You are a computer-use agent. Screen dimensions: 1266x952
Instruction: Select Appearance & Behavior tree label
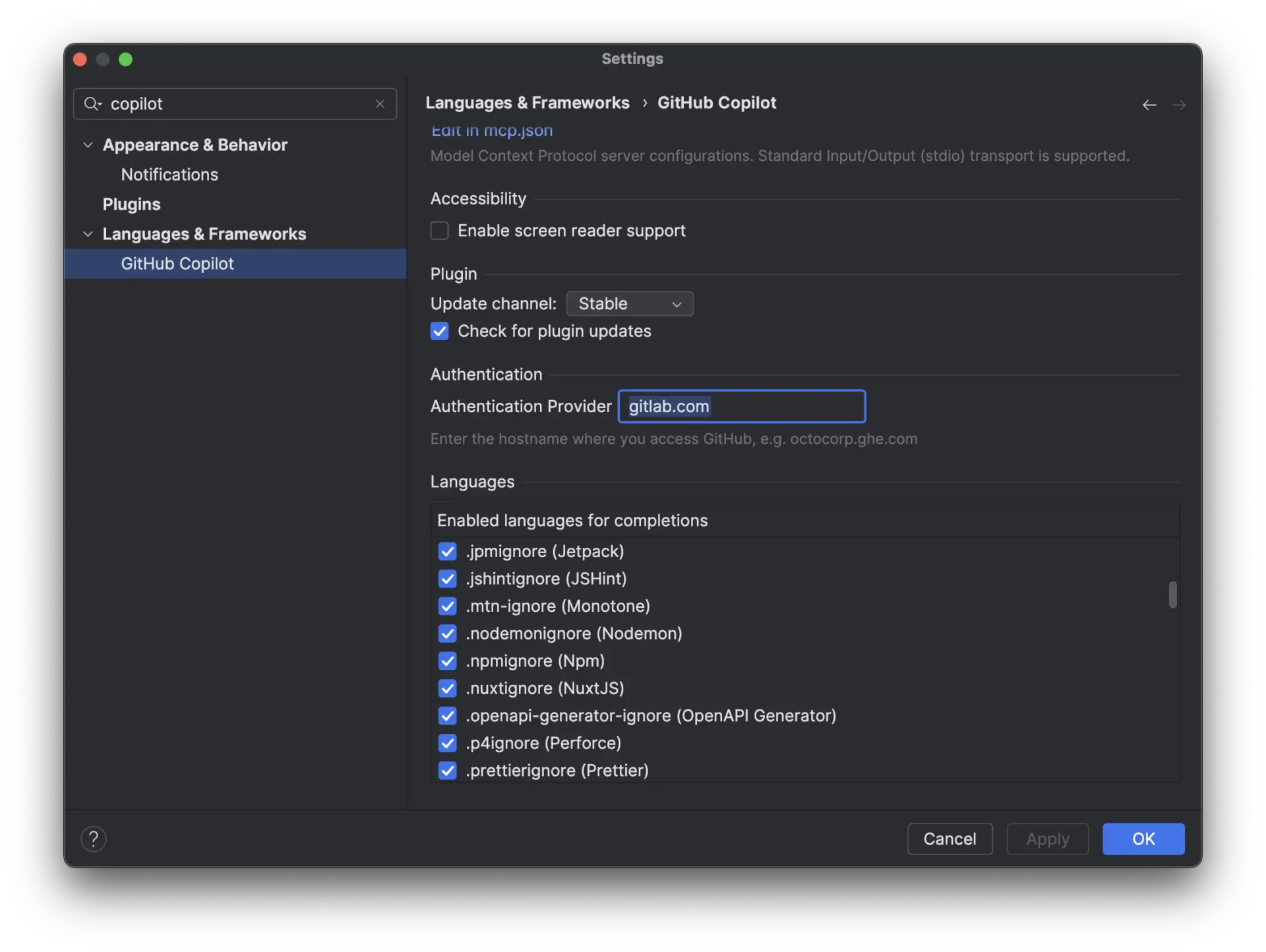click(195, 144)
